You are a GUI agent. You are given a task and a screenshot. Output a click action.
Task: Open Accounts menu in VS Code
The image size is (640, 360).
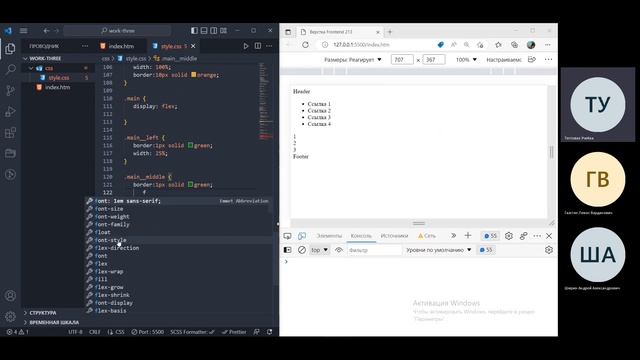[x=10, y=296]
